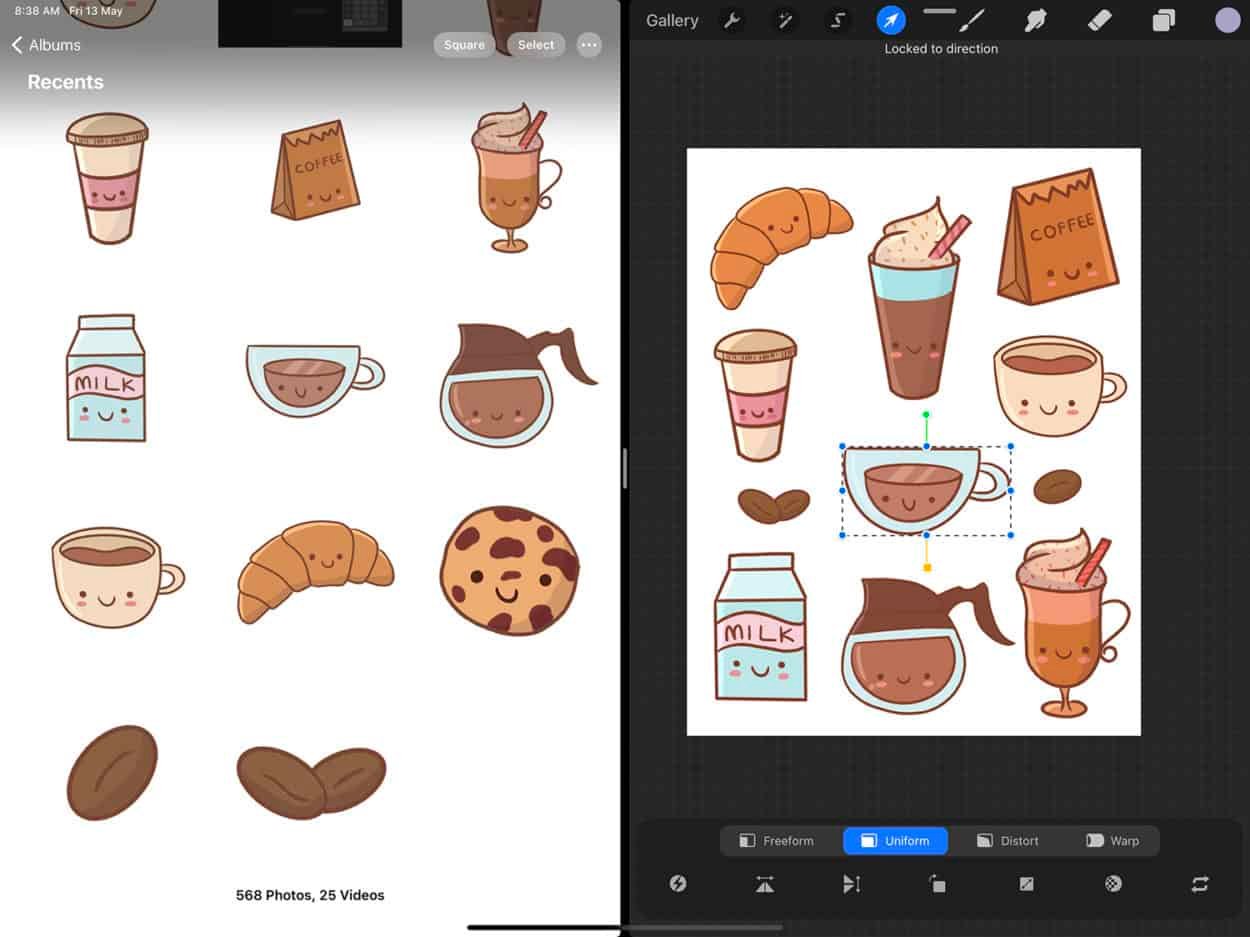1250x937 pixels.
Task: Open the Adjustments magic wand menu
Action: 785,21
